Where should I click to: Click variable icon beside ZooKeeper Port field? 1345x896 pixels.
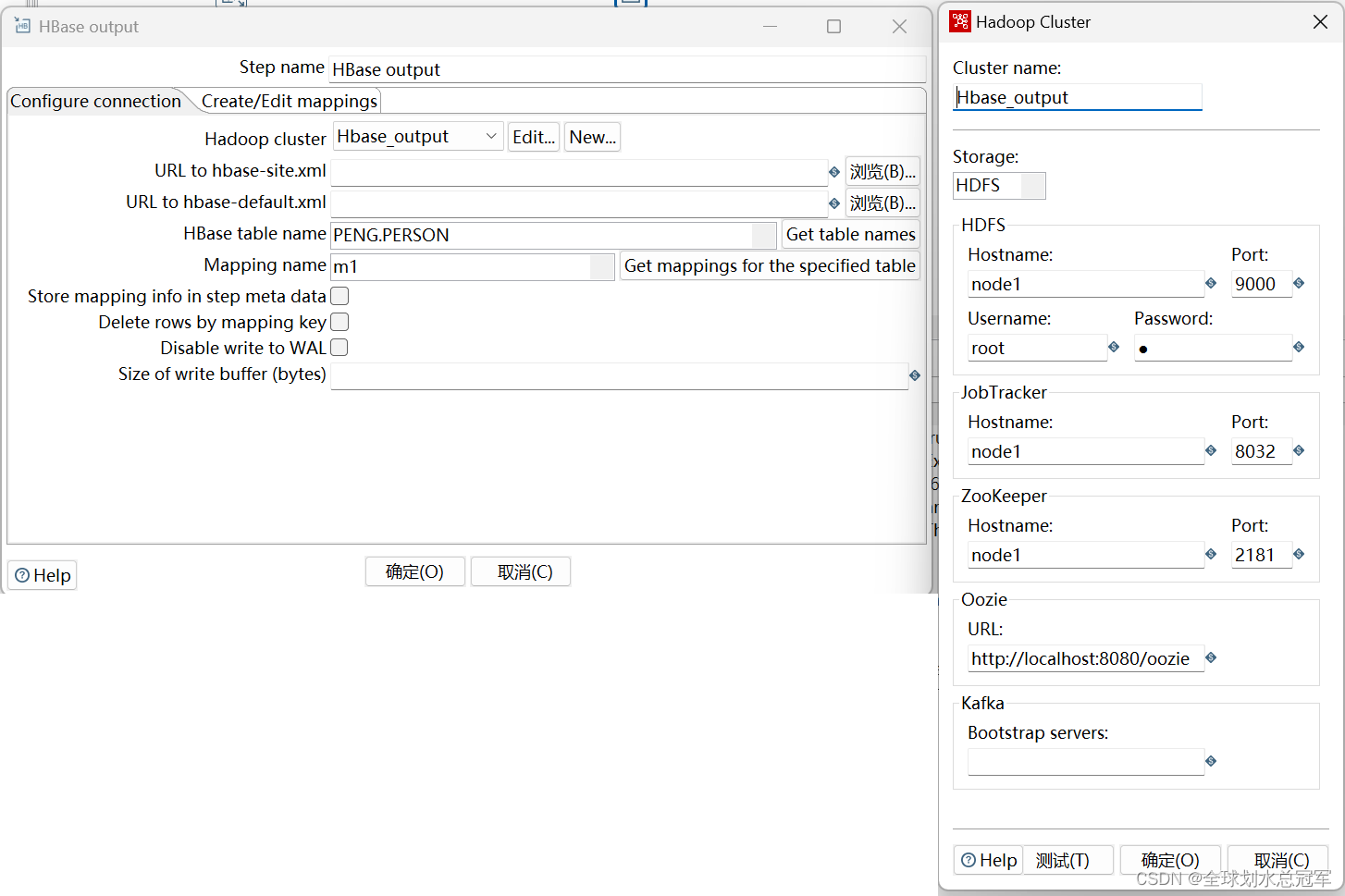click(1298, 554)
